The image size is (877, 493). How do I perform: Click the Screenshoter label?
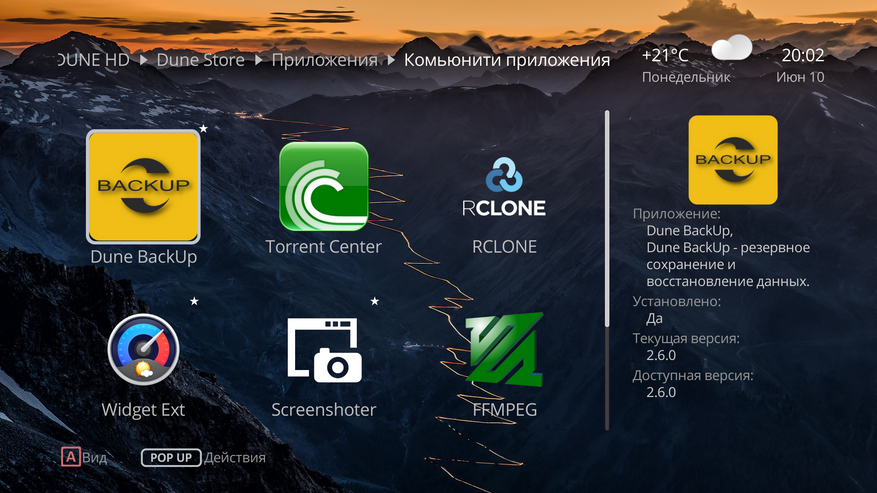point(324,410)
